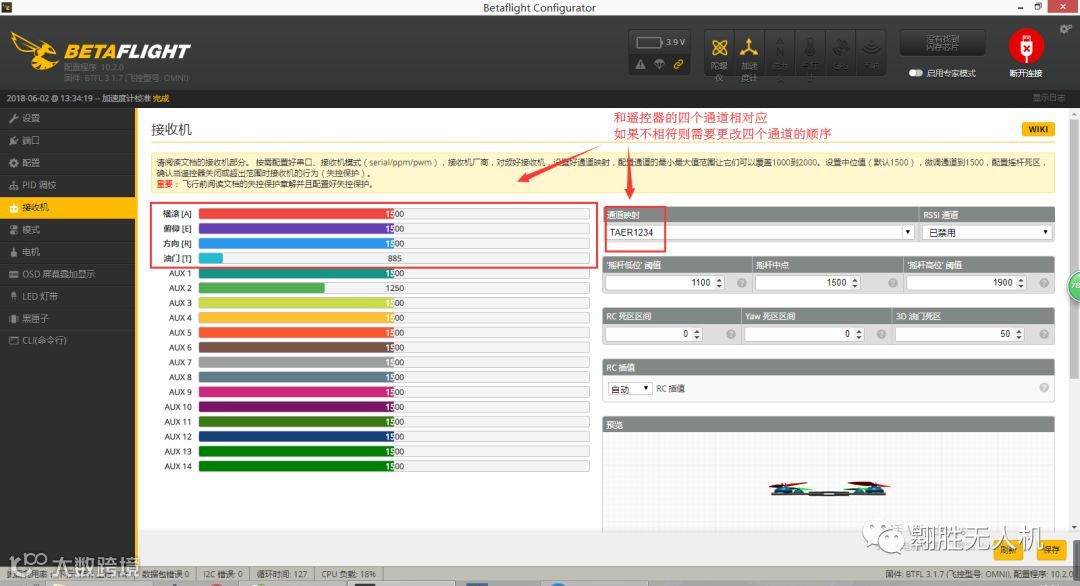Click help icon for stick high threshold
The image size is (1080, 586).
tap(1044, 283)
